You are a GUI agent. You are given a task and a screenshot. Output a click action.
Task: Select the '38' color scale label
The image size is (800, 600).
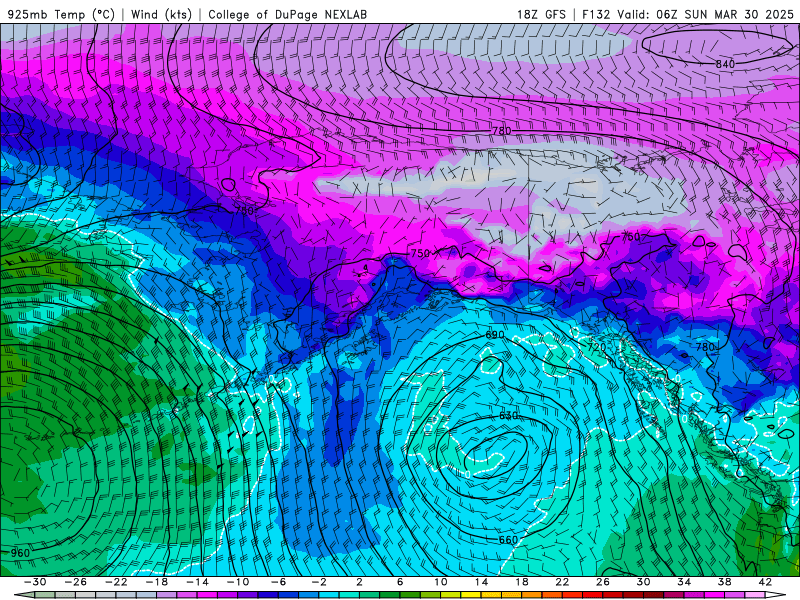pyautogui.click(x=724, y=582)
